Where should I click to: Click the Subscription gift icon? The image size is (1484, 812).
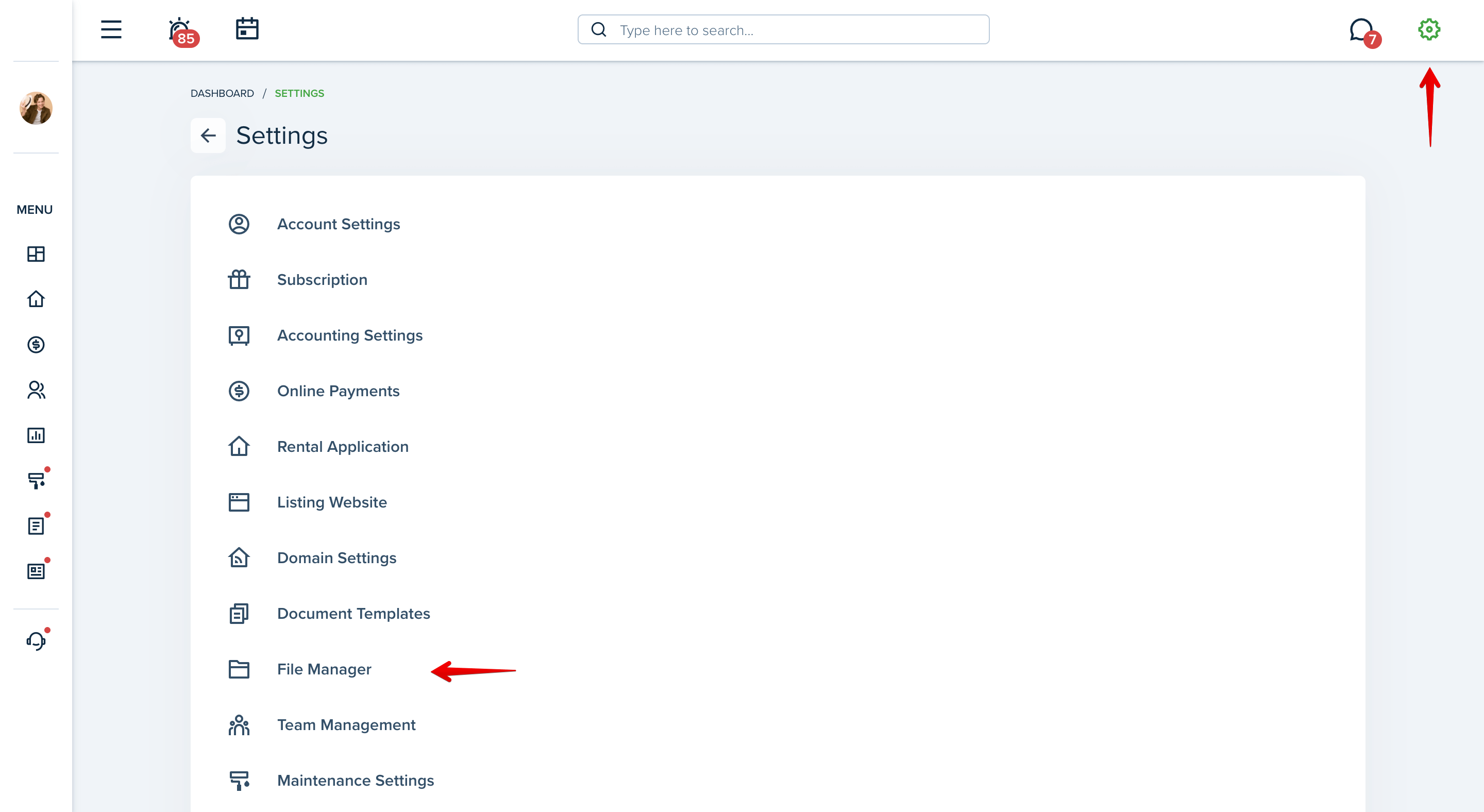[x=239, y=280]
